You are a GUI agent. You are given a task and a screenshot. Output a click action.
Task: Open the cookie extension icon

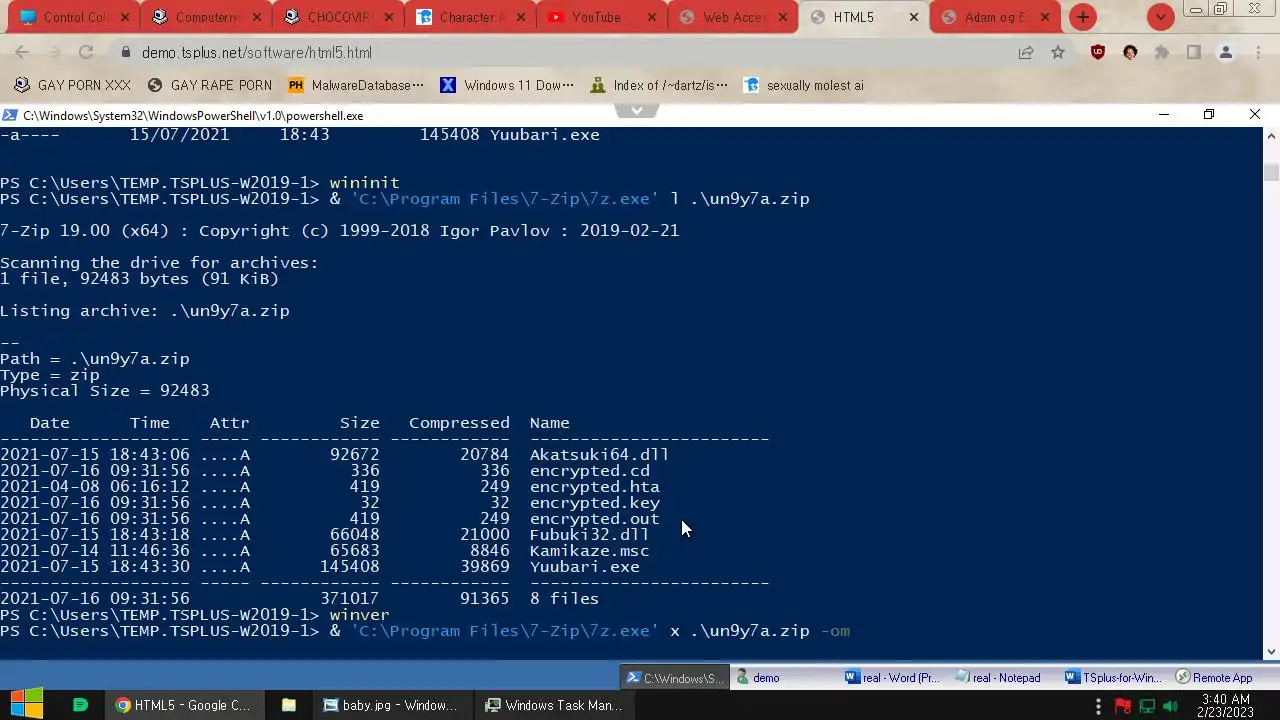[x=1130, y=53]
